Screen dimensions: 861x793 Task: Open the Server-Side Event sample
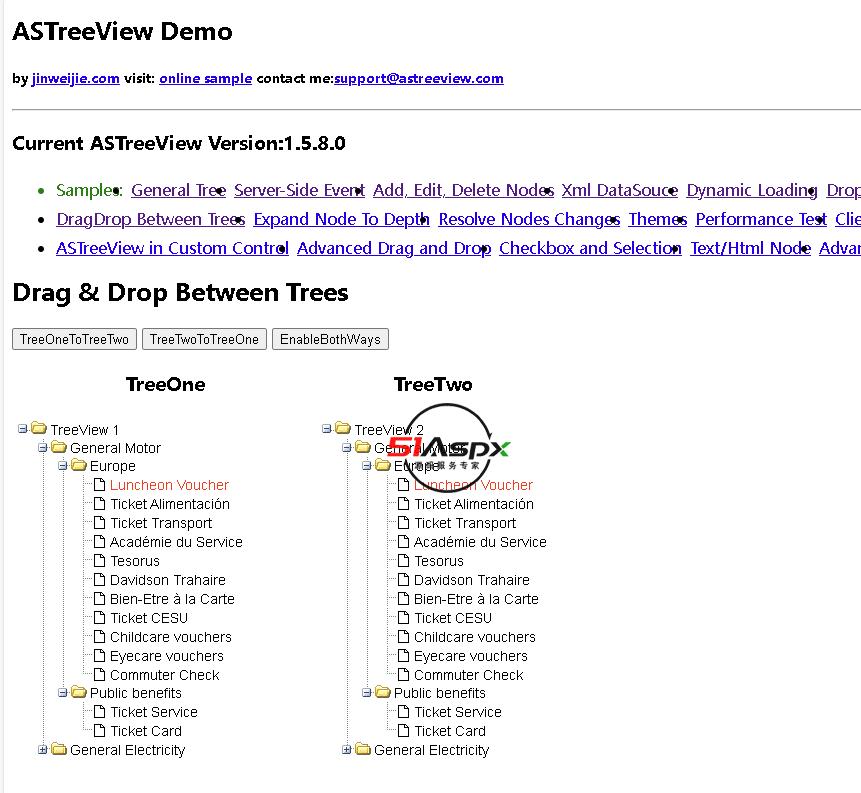(x=299, y=190)
